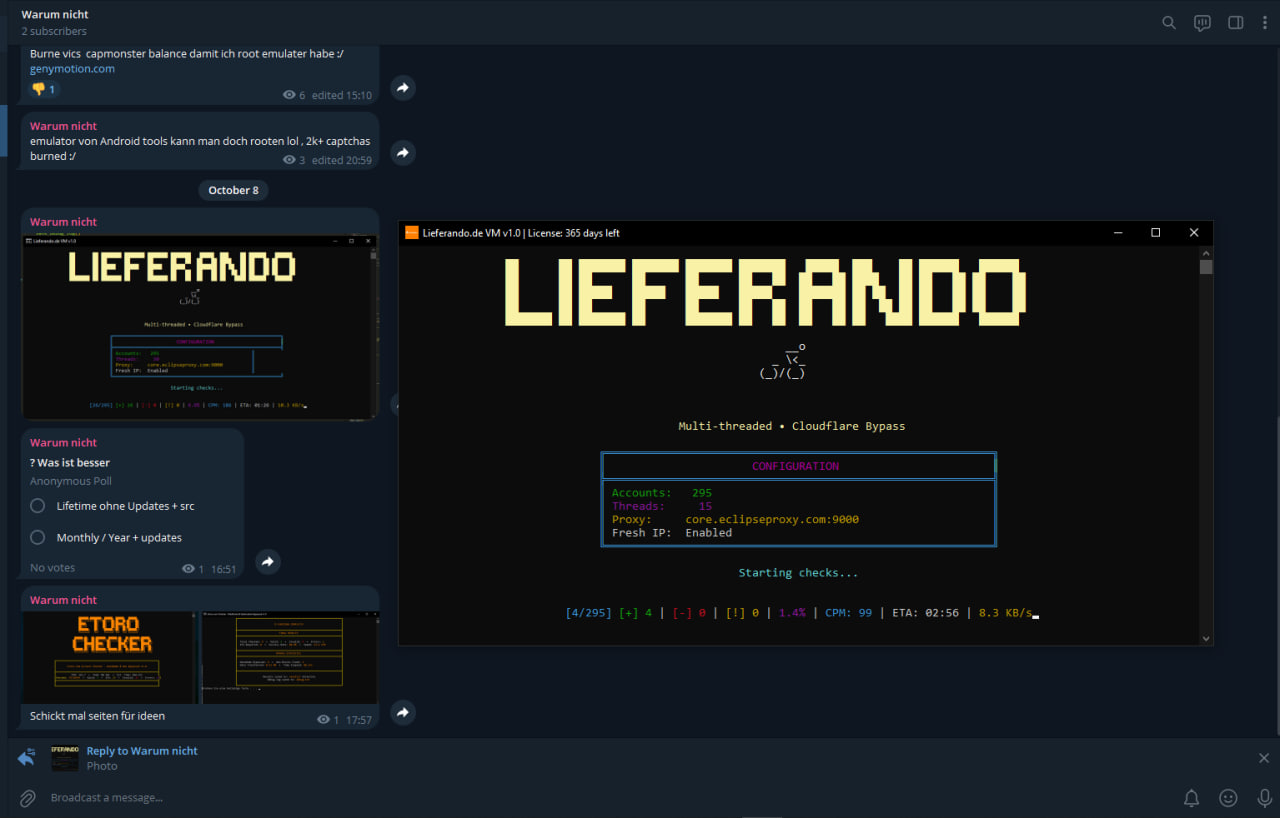Forward the 'Was ist besser' poll
The image size is (1280, 818).
coord(268,562)
